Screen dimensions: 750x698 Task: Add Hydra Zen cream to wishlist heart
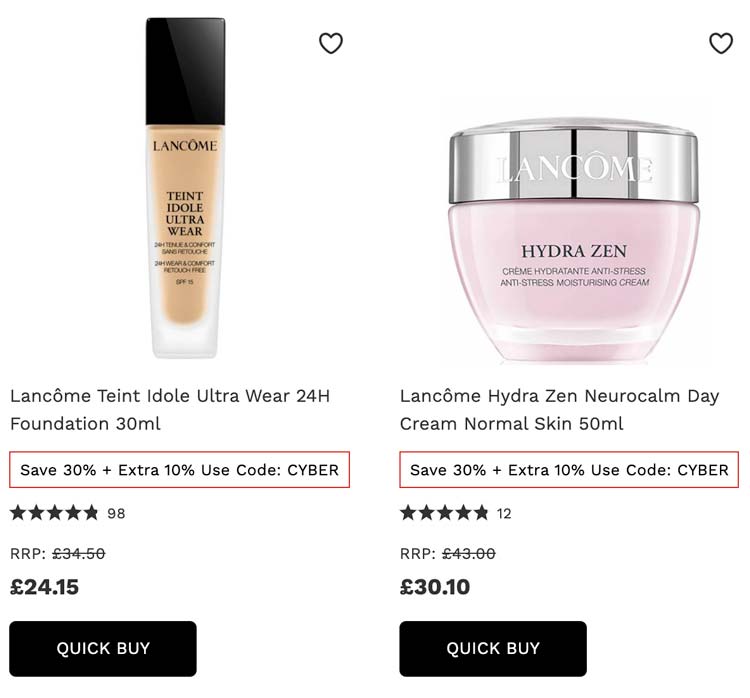pos(721,43)
